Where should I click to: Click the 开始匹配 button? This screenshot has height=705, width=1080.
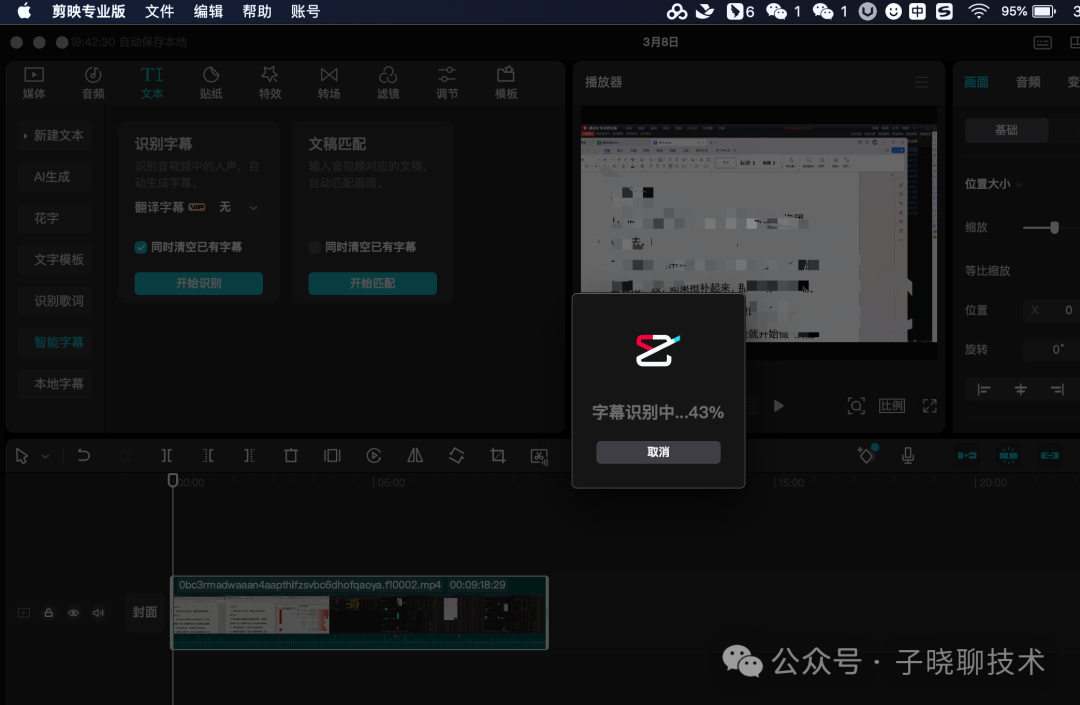pos(373,284)
